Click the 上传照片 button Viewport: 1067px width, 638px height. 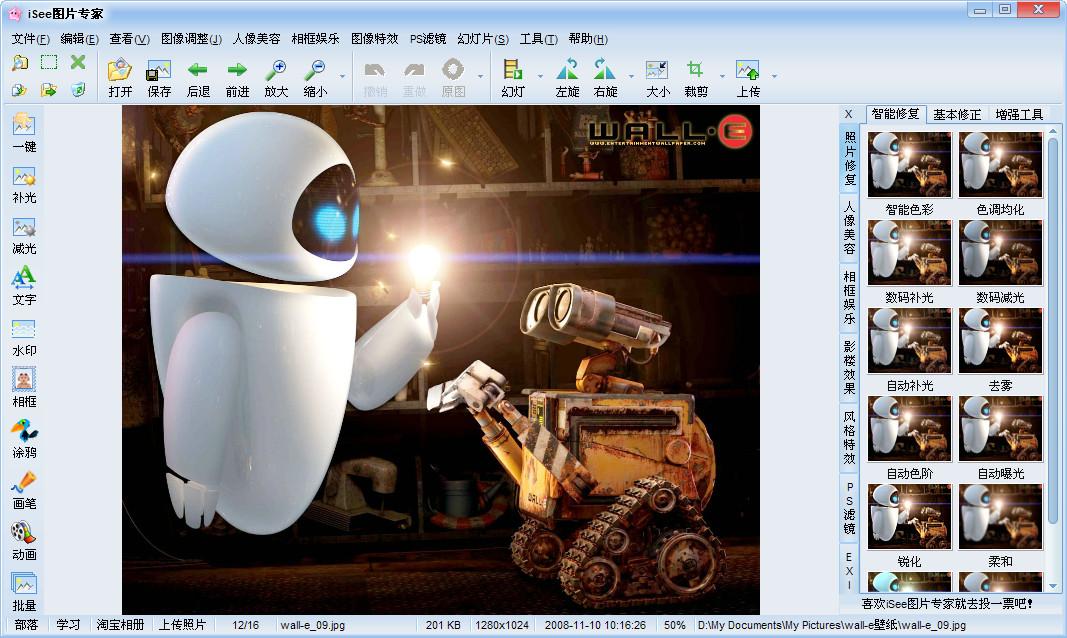tap(182, 624)
